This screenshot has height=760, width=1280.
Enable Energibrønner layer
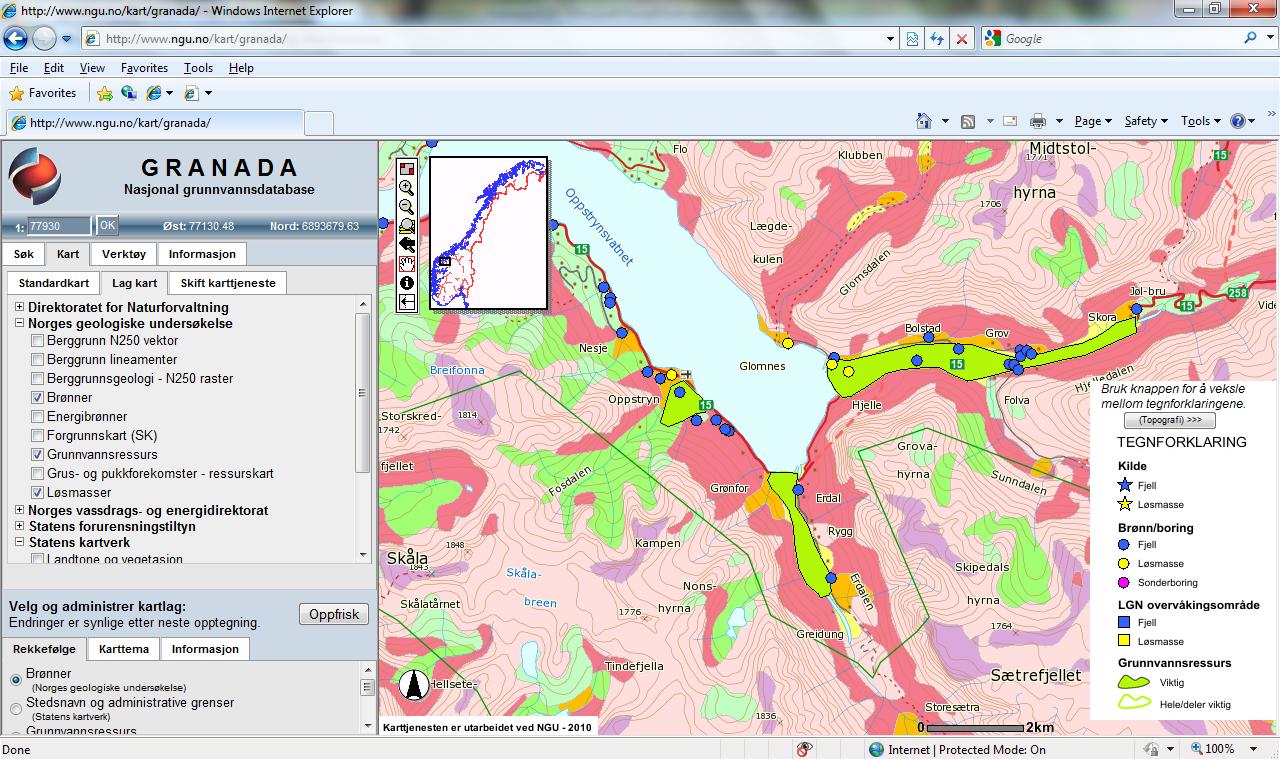(38, 417)
